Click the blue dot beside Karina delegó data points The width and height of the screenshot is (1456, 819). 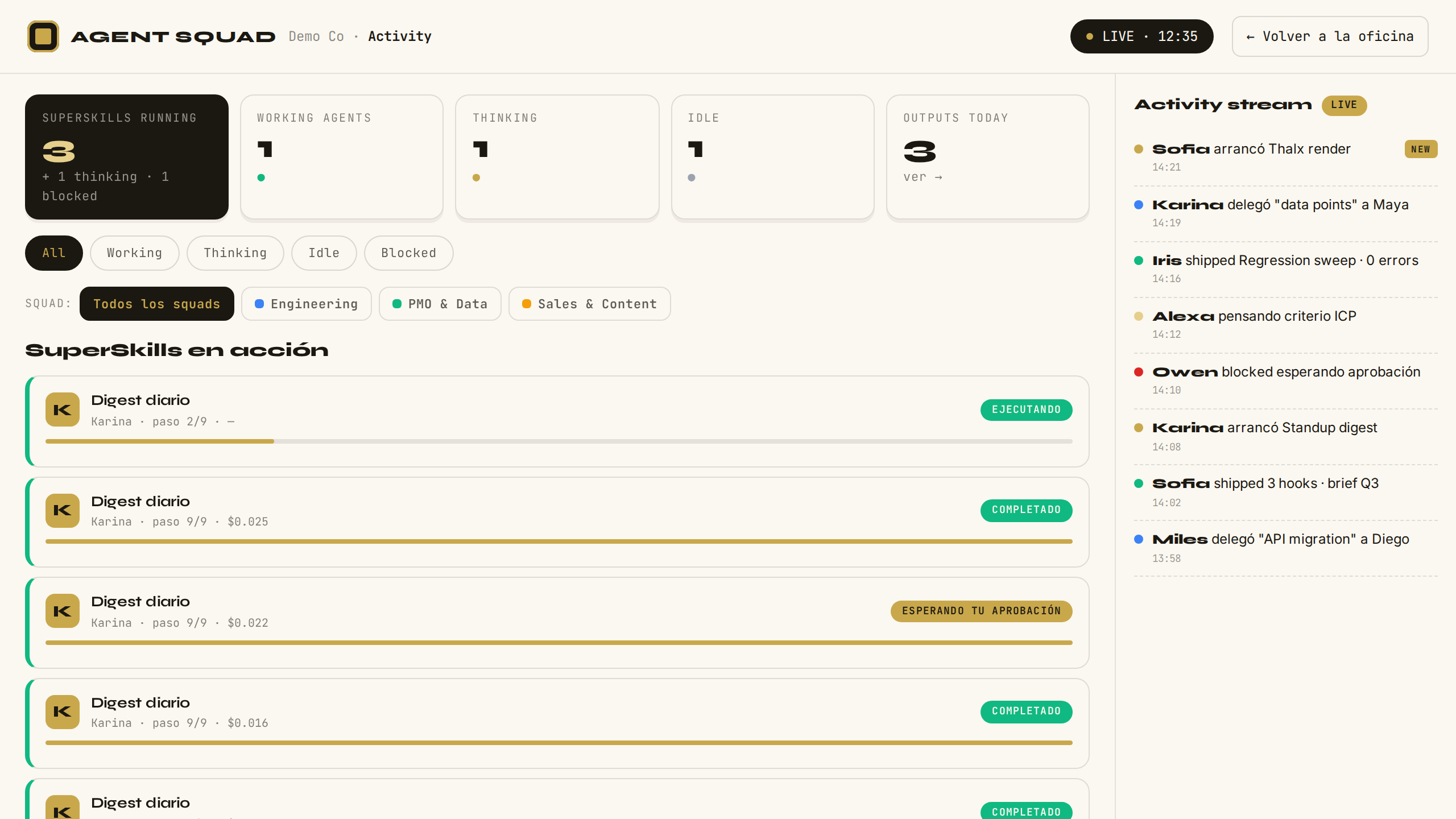(x=1139, y=205)
